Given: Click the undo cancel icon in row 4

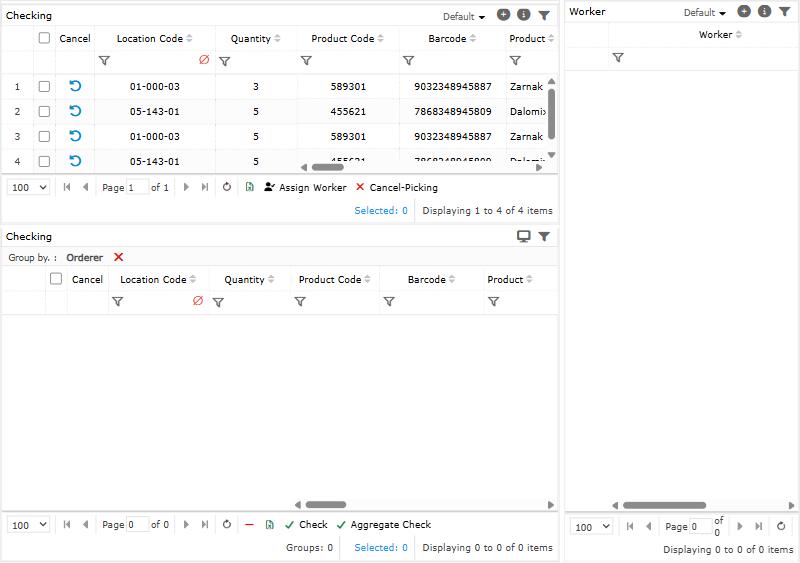Looking at the screenshot, I should (75, 161).
